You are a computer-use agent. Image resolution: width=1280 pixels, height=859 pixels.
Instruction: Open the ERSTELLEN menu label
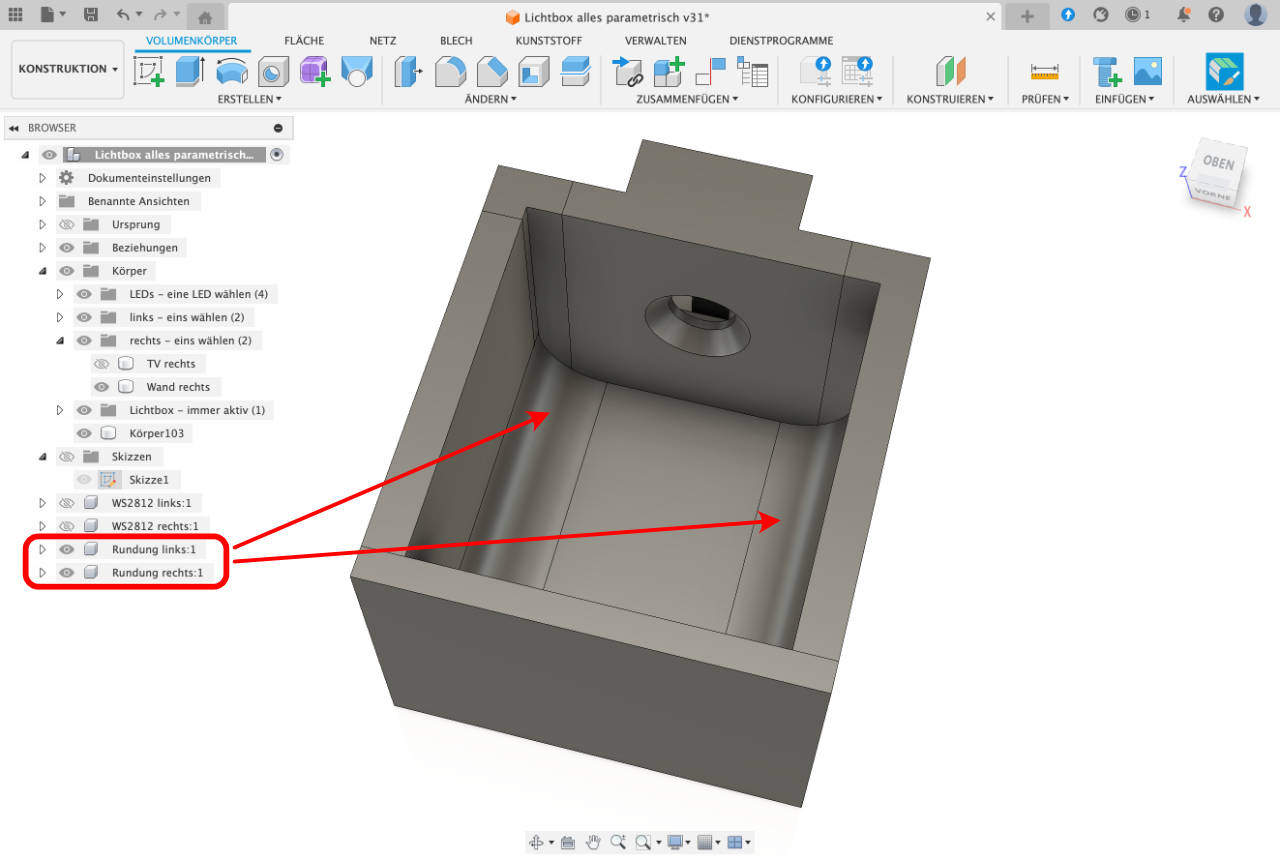tap(249, 99)
